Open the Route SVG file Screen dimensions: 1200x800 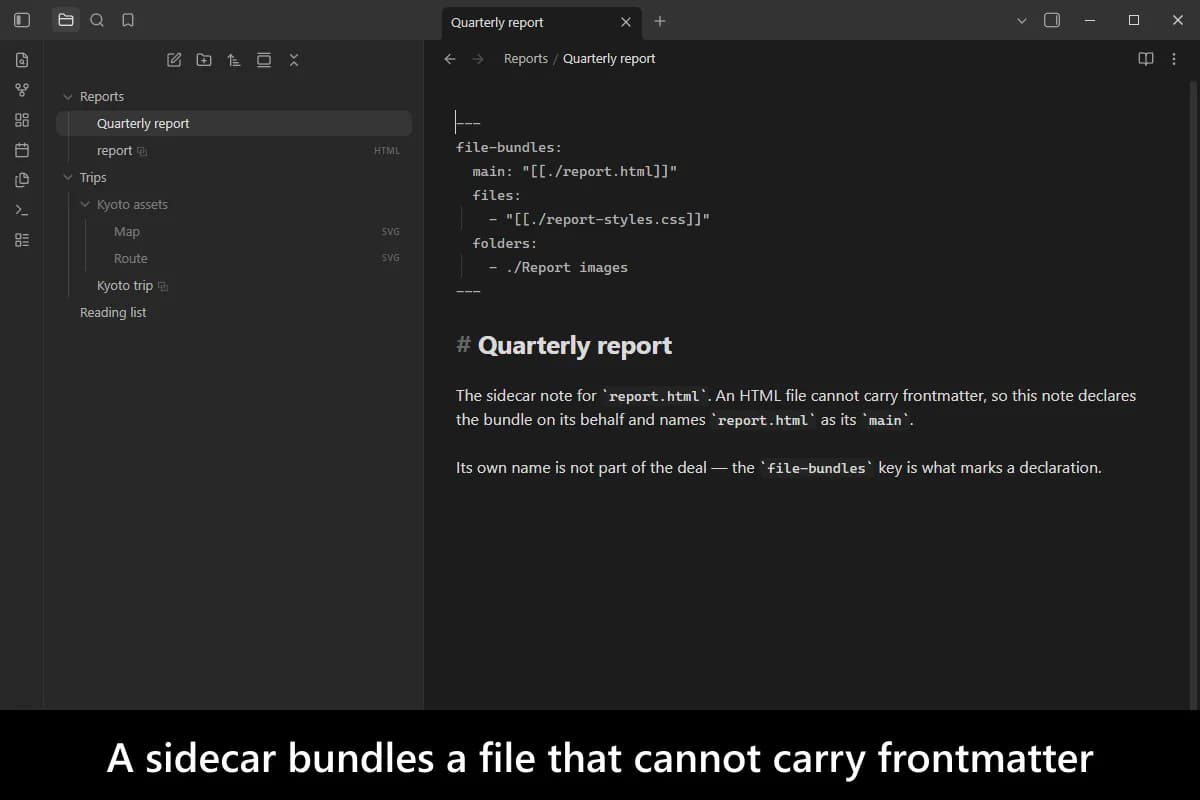pyautogui.click(x=234, y=259)
